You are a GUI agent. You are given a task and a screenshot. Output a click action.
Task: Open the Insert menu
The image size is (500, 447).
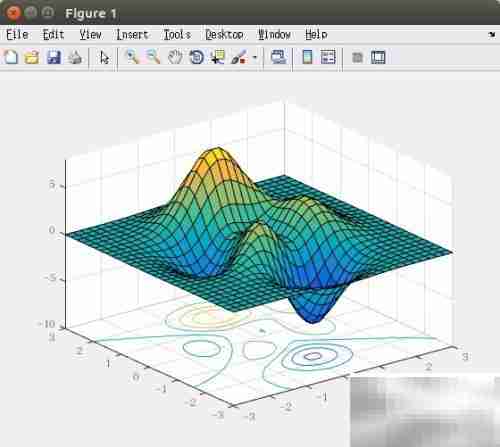pyautogui.click(x=132, y=35)
